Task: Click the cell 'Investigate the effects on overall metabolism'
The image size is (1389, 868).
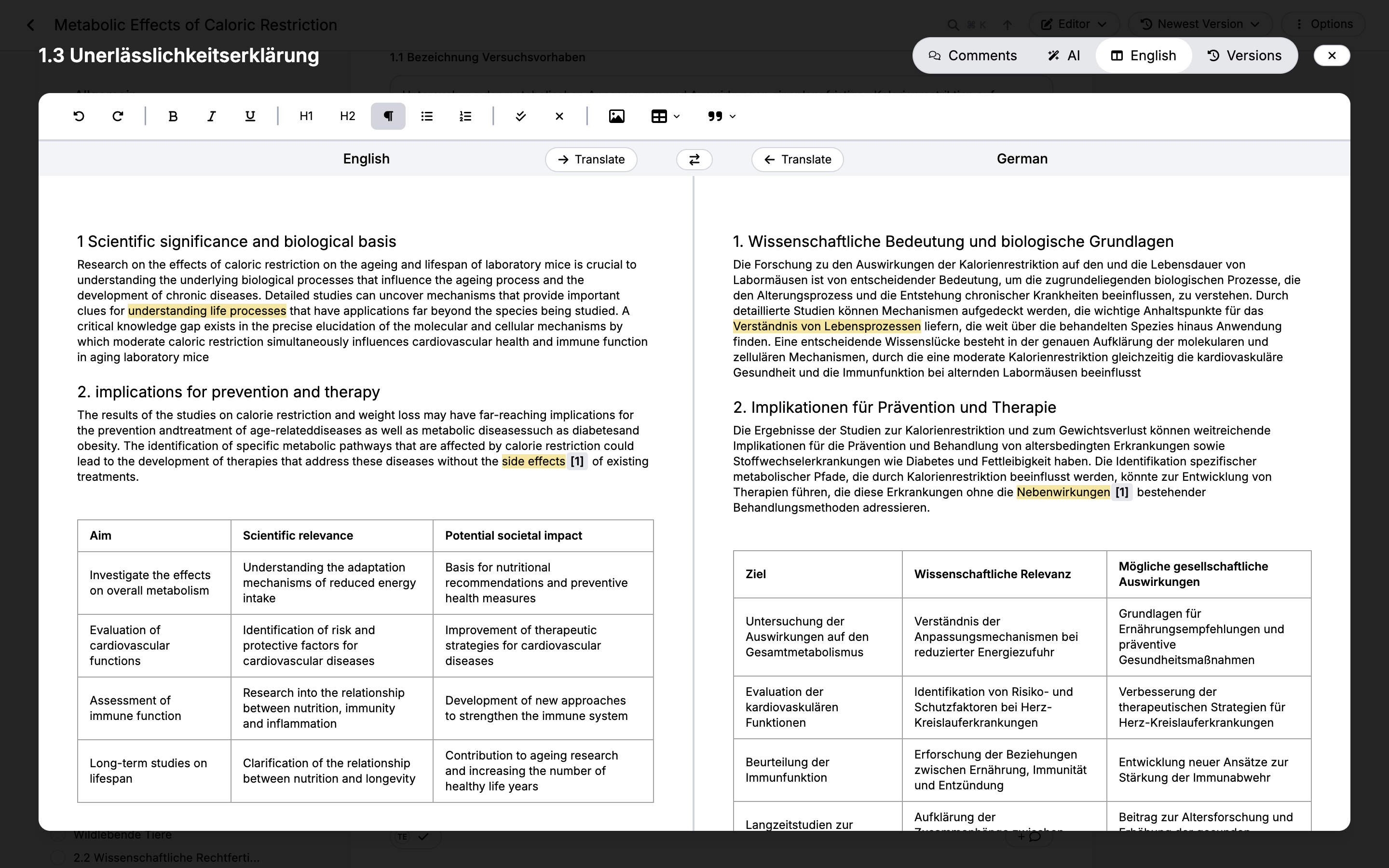Action: click(154, 583)
